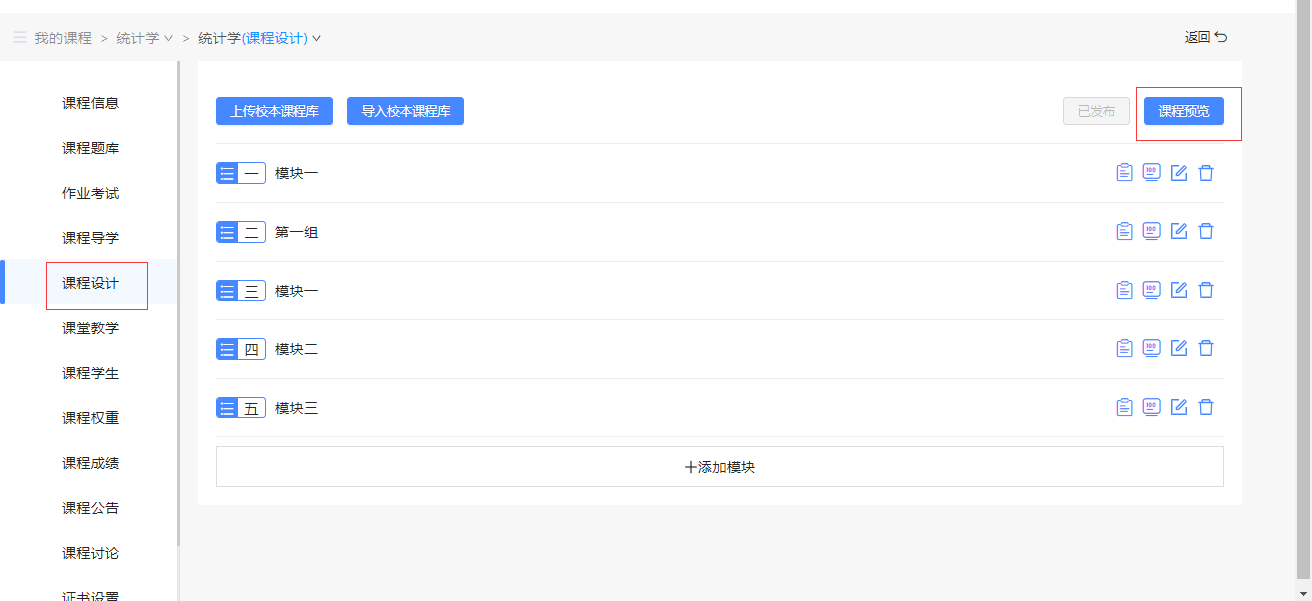Open 课程导学 in the sidebar
The width and height of the screenshot is (1312, 601).
[x=90, y=238]
